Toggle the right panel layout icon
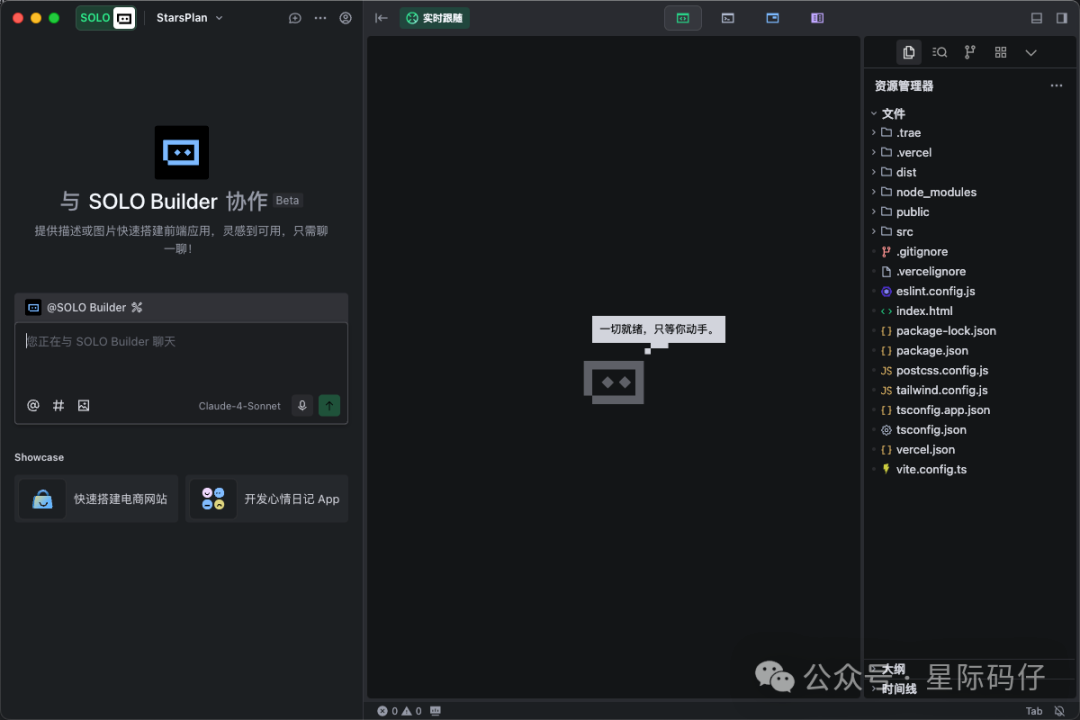 coord(1063,17)
